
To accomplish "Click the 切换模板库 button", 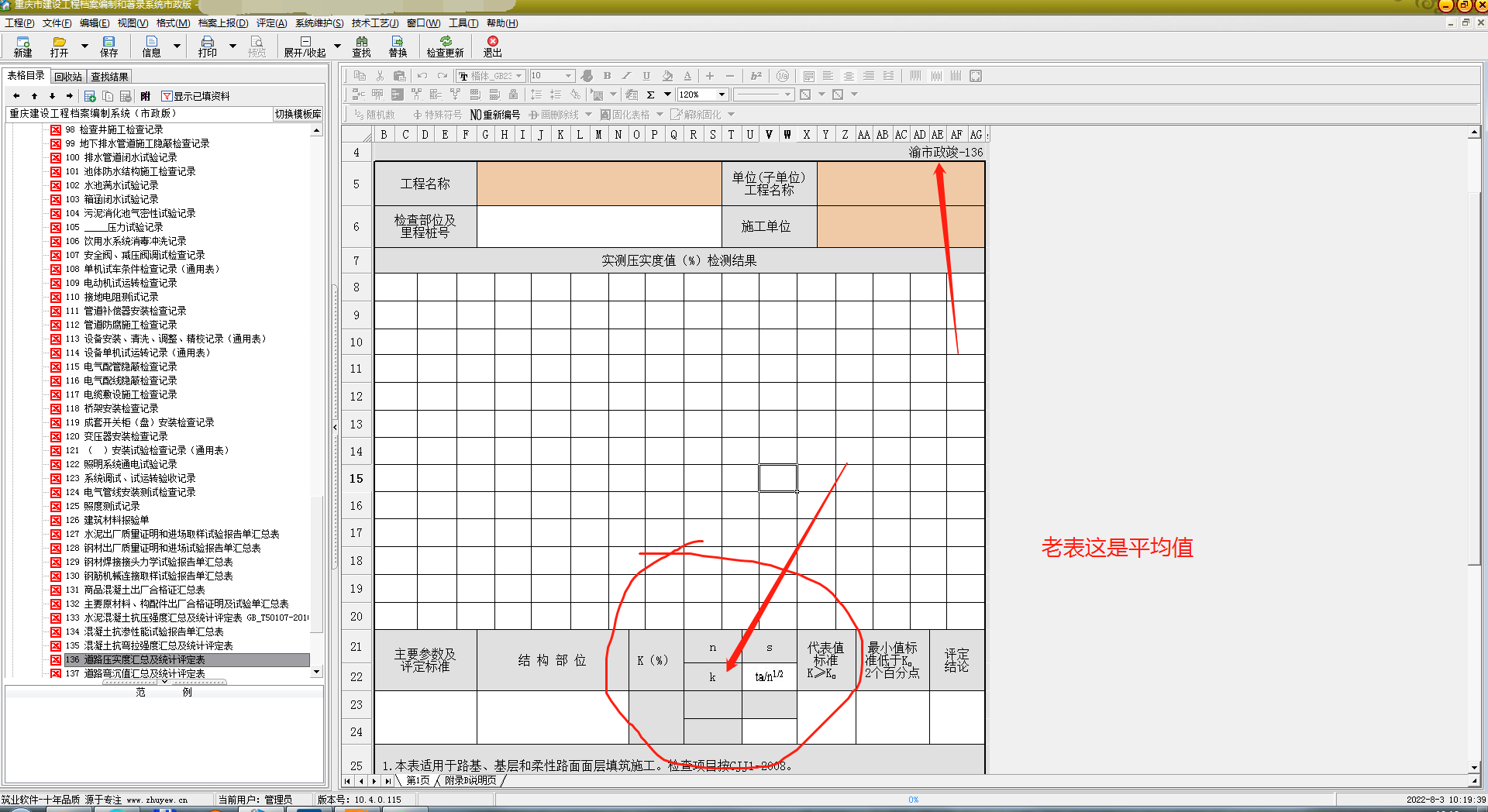I will (298, 114).
